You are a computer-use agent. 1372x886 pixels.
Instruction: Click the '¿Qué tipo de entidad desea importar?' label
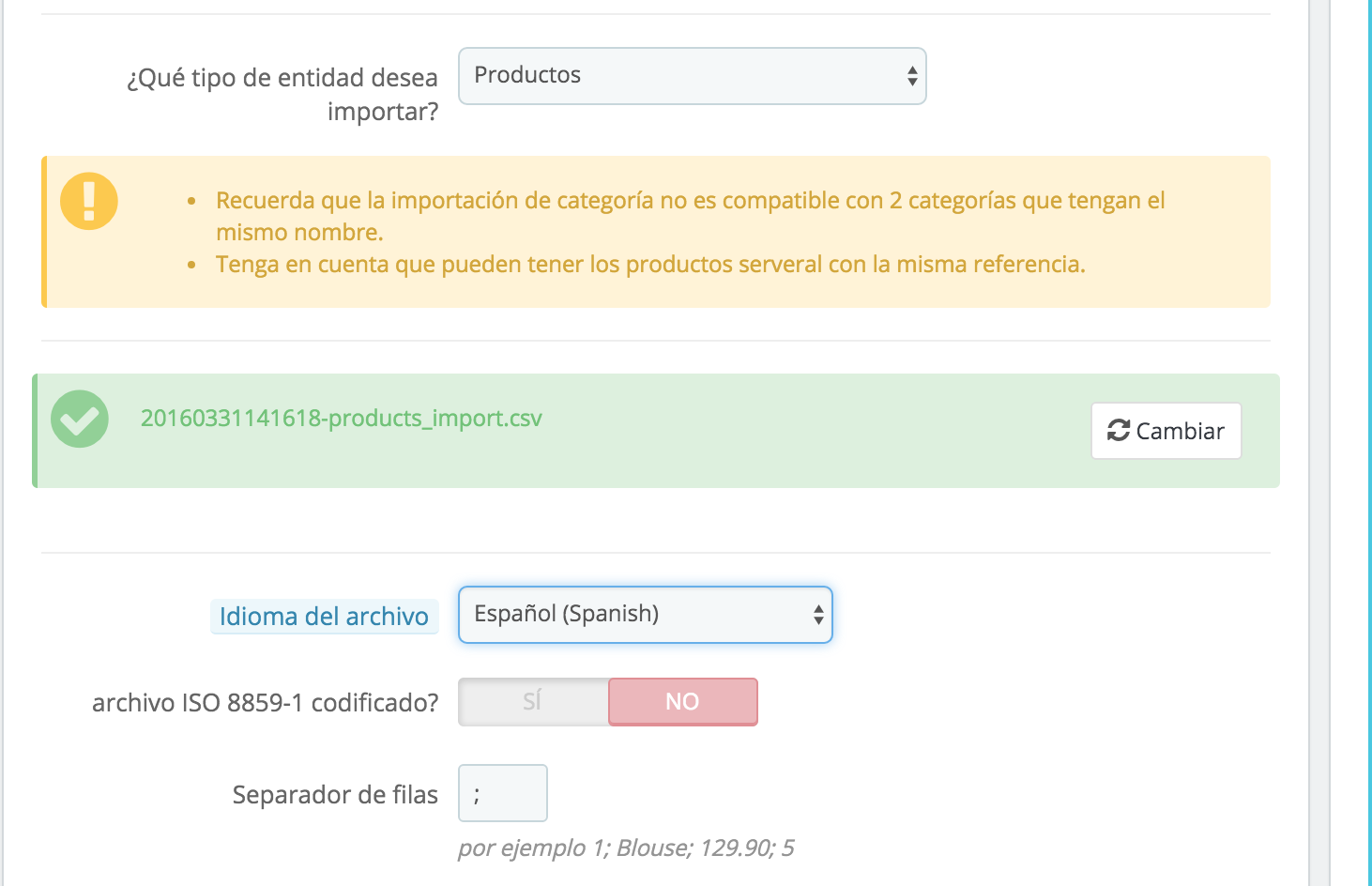tap(282, 94)
